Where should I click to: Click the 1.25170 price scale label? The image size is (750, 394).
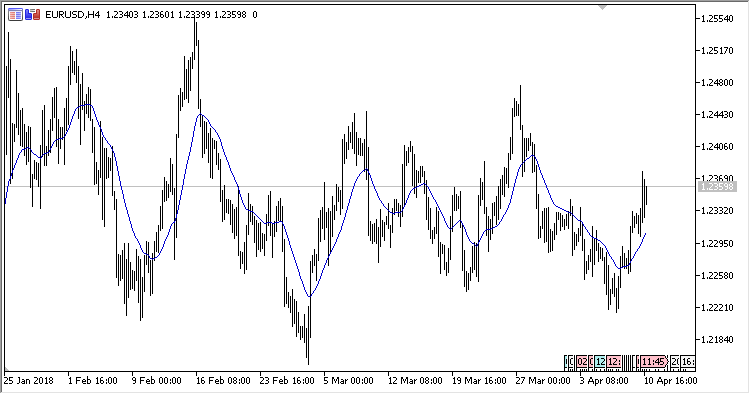point(717,51)
